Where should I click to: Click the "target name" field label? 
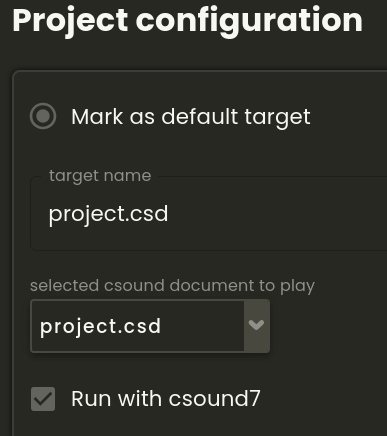[100, 176]
